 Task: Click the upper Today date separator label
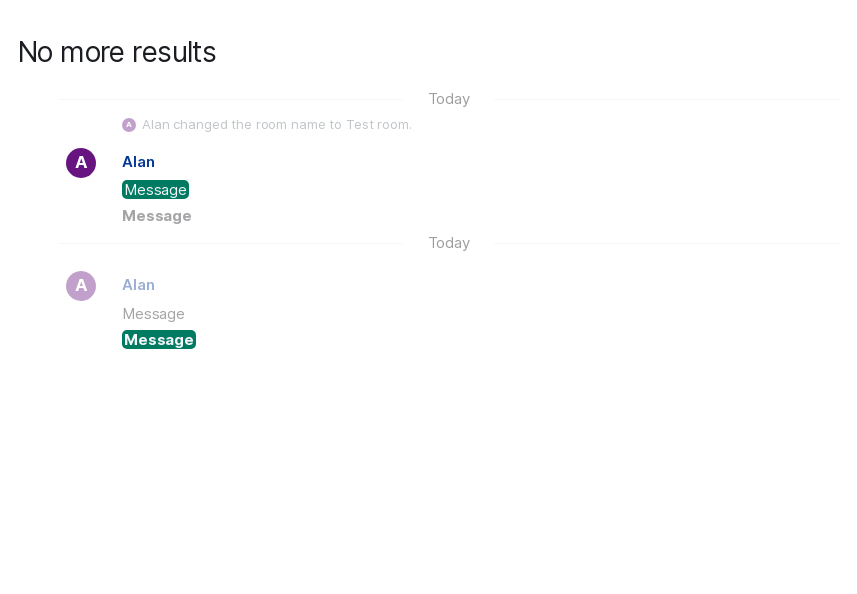pos(449,99)
